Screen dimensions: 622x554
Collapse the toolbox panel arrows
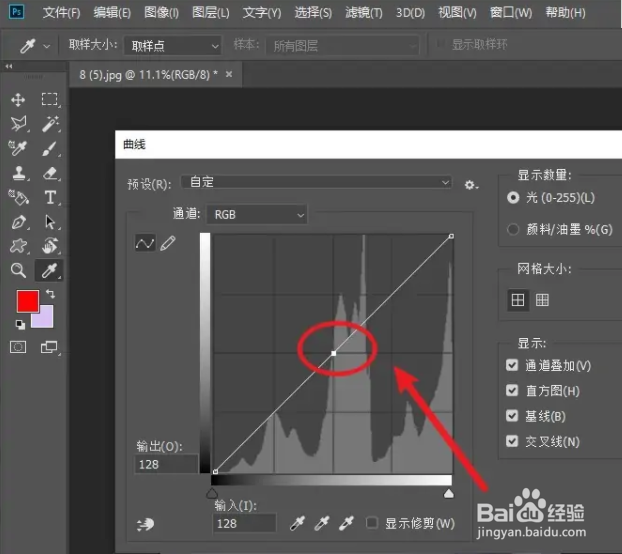9,66
